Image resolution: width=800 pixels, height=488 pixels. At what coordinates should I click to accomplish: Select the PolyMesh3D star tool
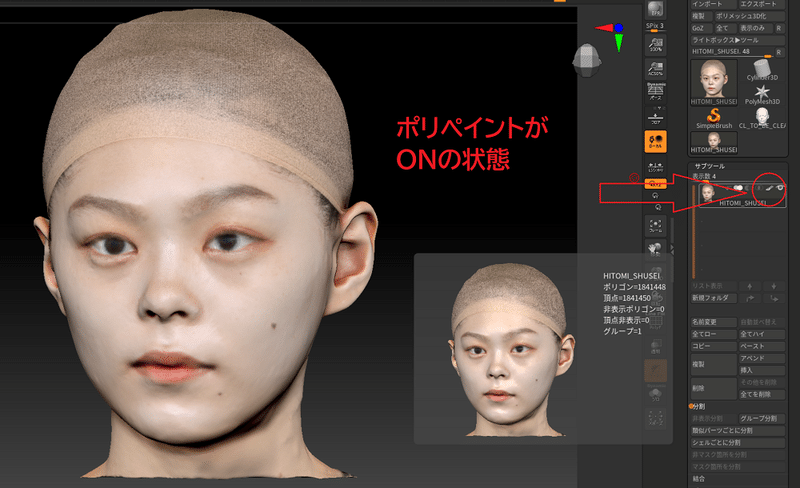point(762,94)
